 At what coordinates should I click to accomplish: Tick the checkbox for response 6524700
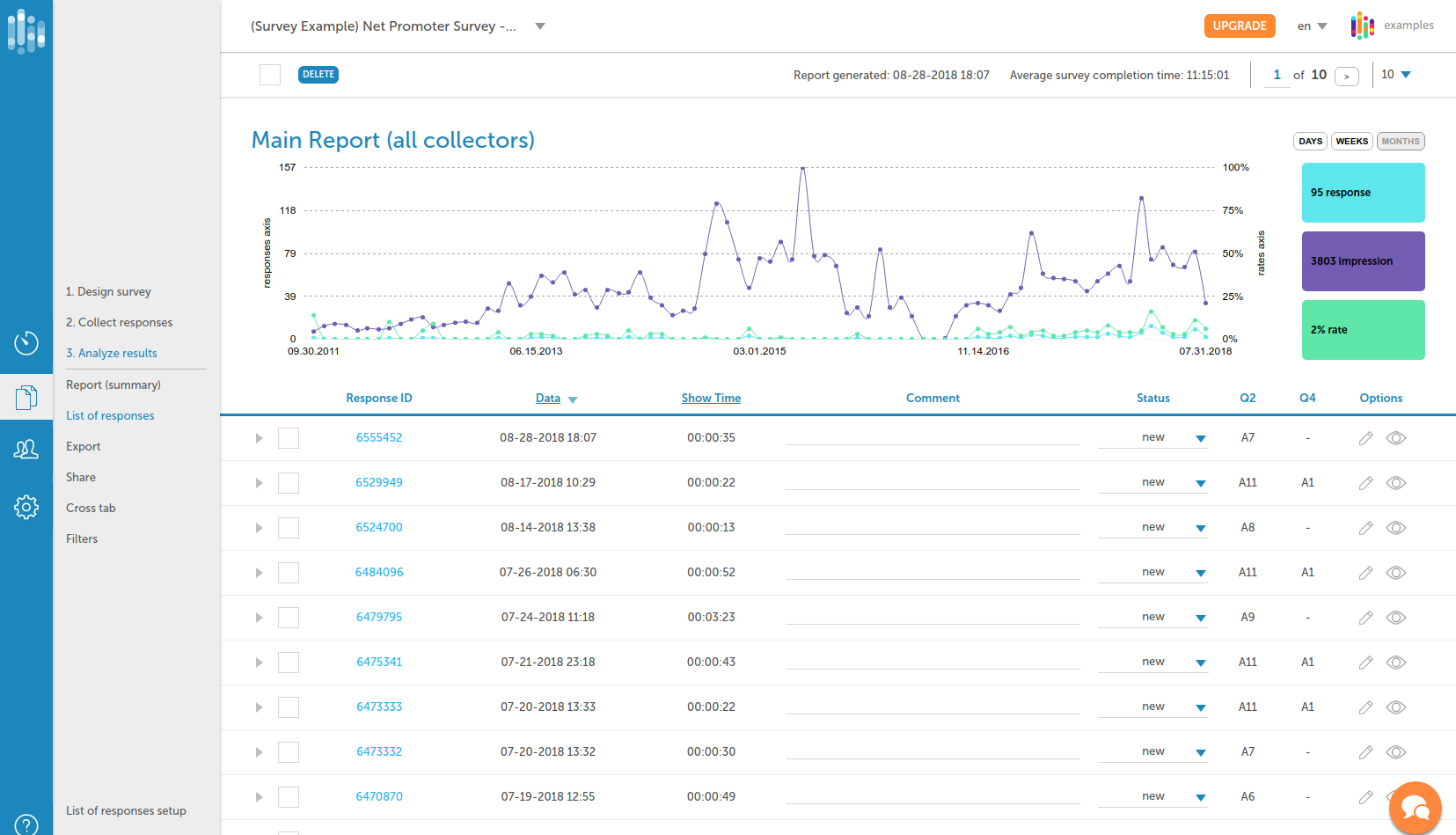[289, 528]
